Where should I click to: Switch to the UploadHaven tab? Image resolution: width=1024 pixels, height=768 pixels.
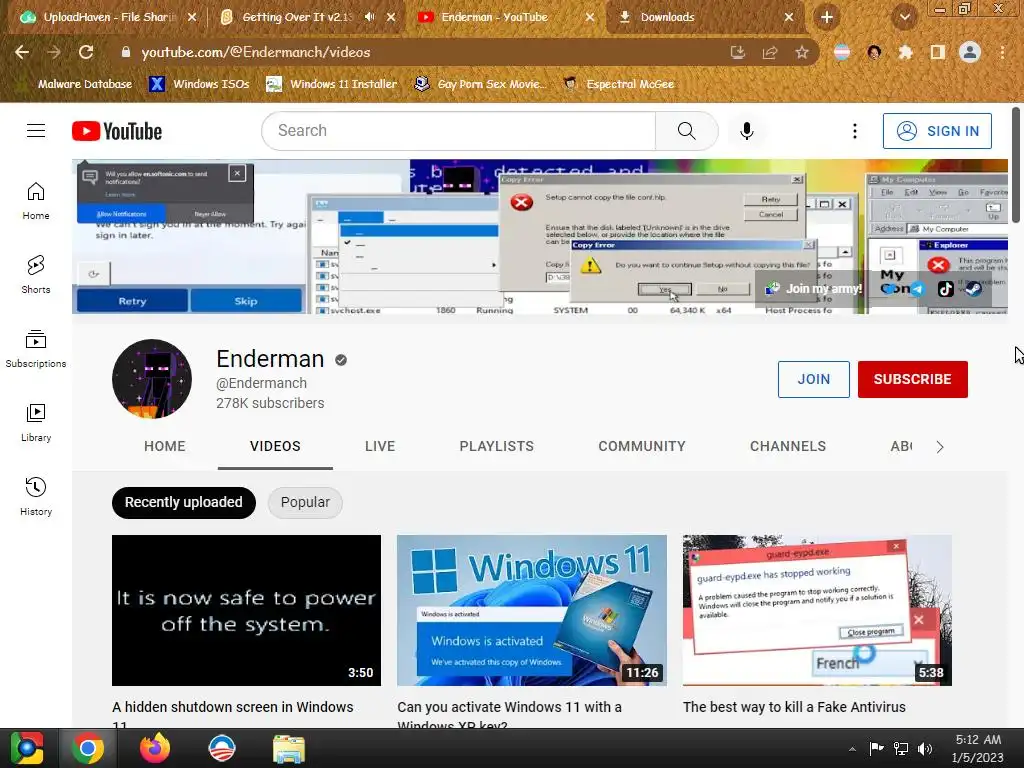coord(108,17)
